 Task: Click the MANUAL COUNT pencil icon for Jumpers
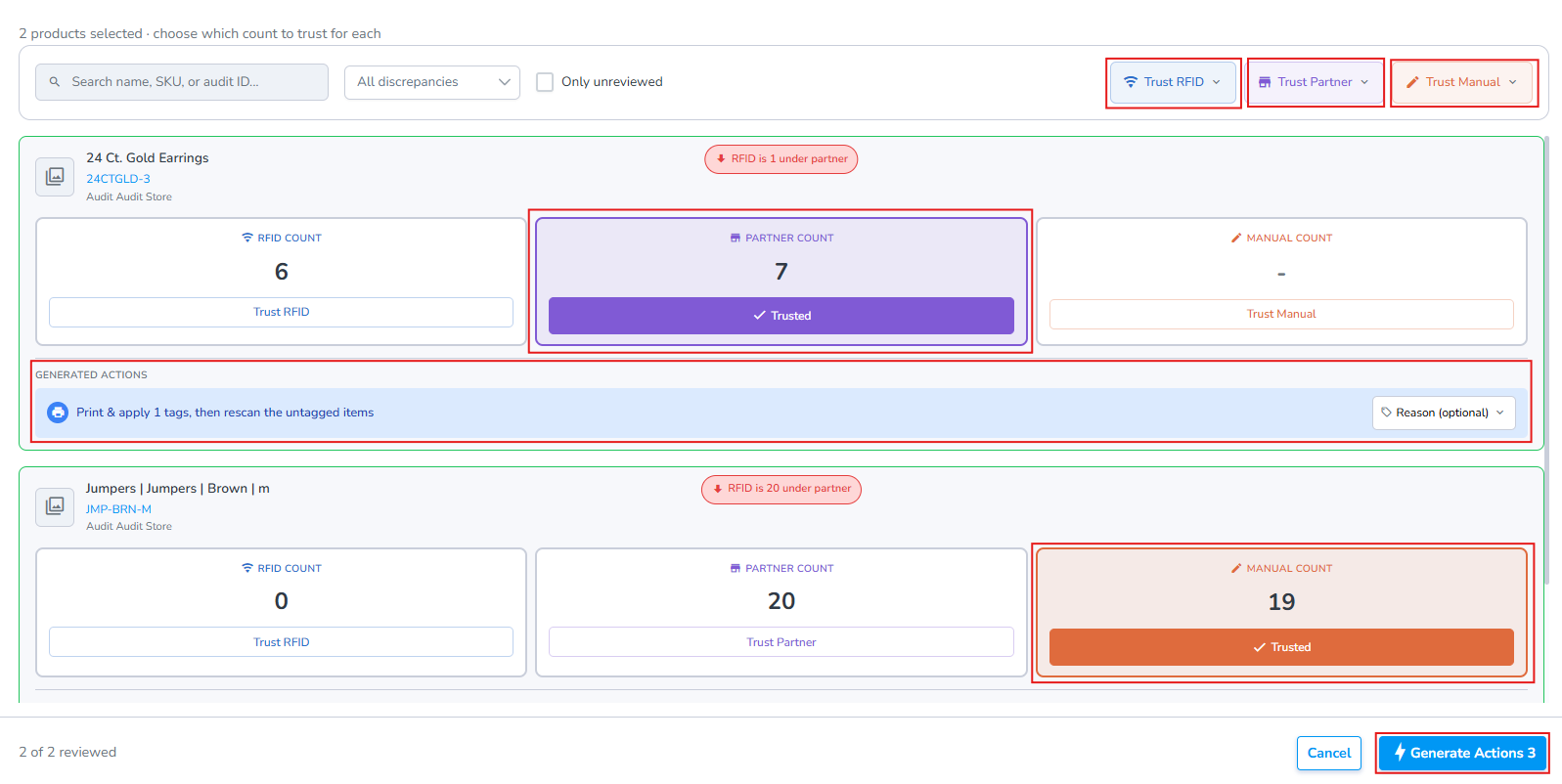[x=1236, y=568]
